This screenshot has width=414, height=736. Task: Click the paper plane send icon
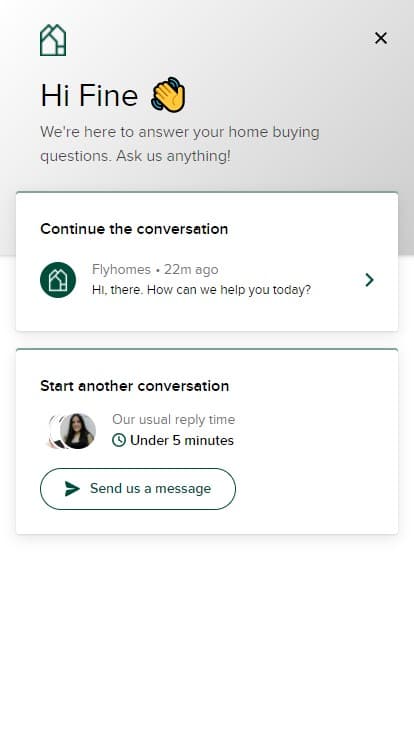72,489
